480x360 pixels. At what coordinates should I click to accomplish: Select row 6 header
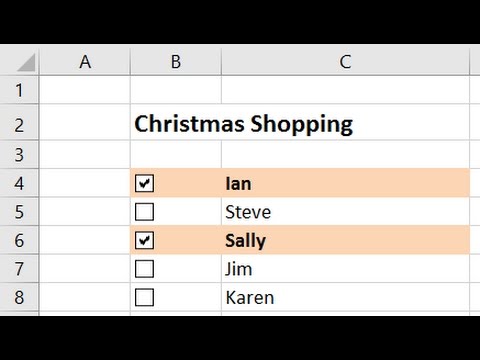pyautogui.click(x=19, y=240)
